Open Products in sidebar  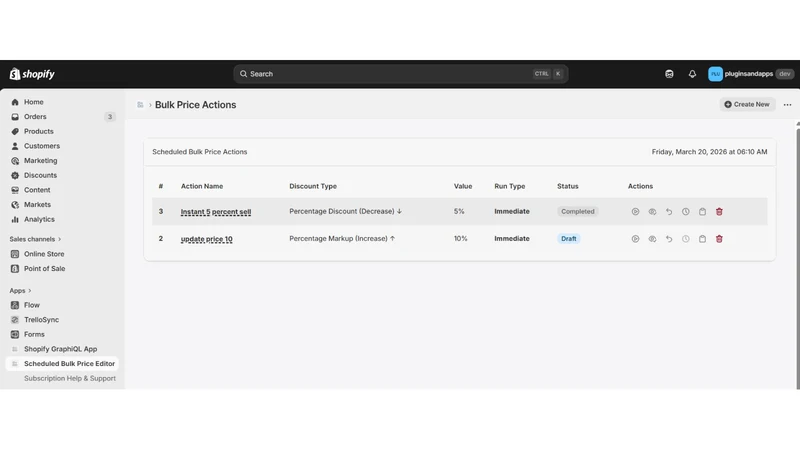(38, 132)
